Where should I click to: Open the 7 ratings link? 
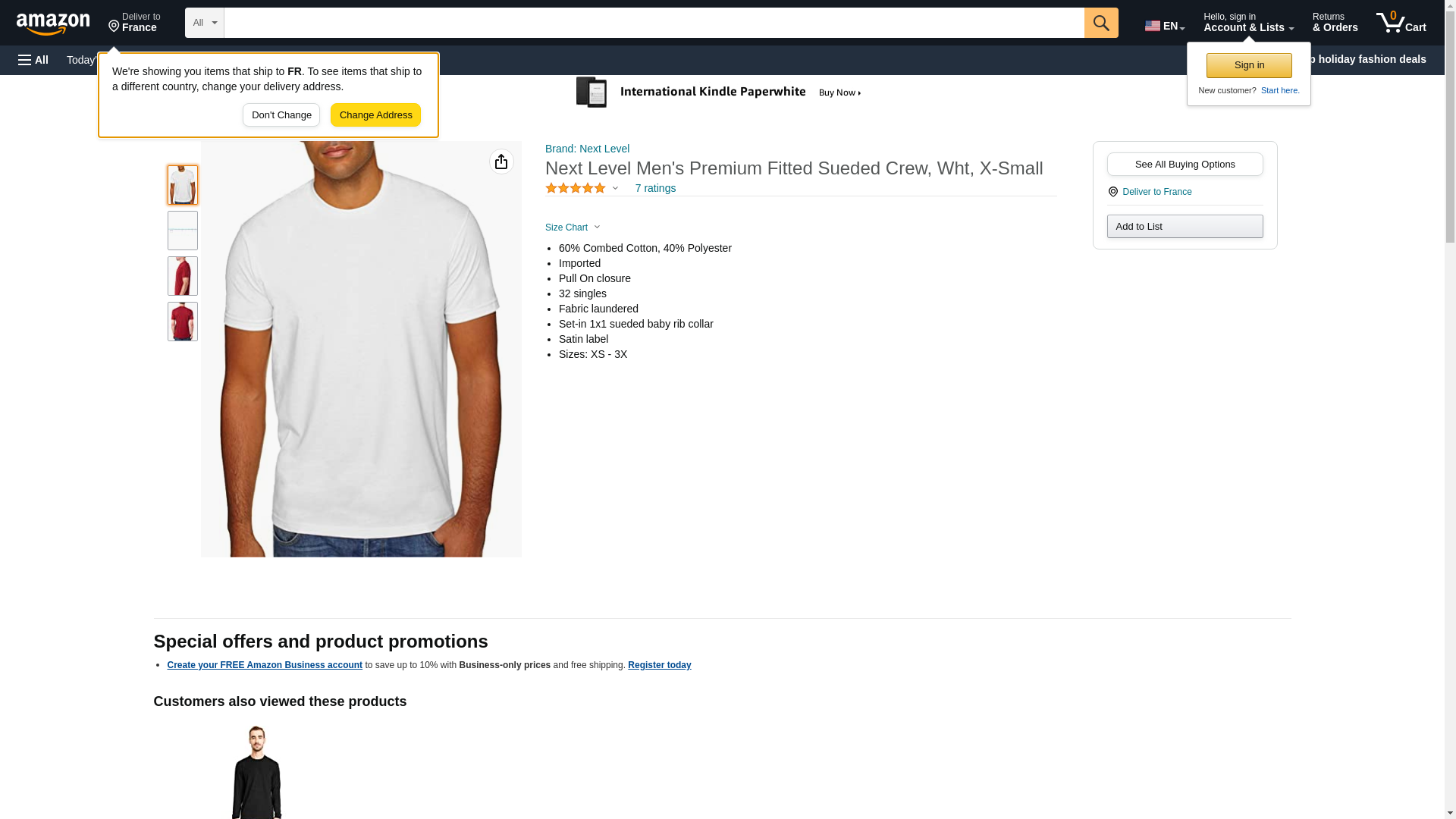pos(655,188)
